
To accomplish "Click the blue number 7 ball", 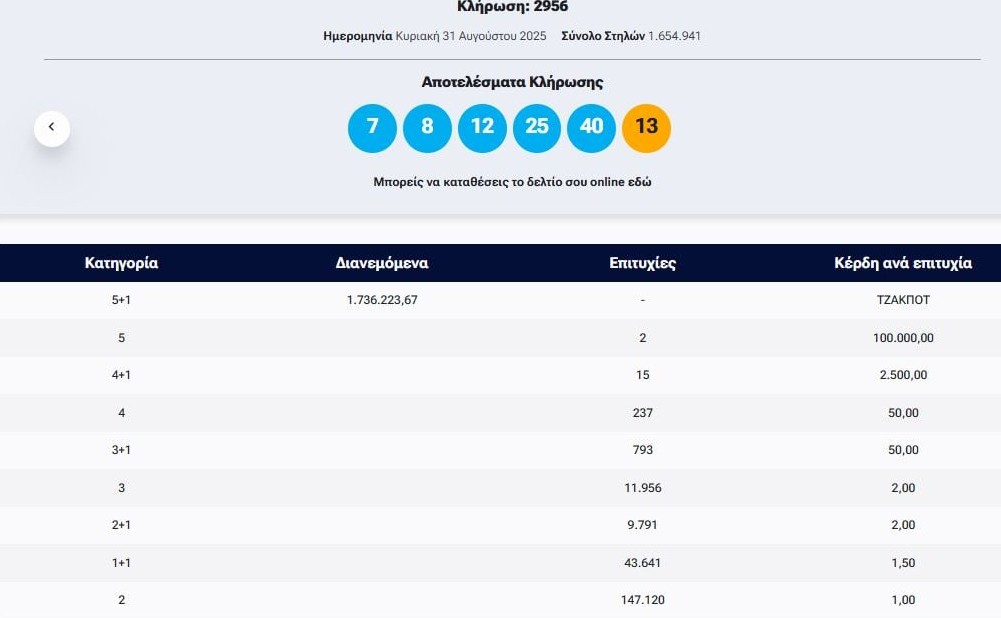I will pyautogui.click(x=372, y=128).
